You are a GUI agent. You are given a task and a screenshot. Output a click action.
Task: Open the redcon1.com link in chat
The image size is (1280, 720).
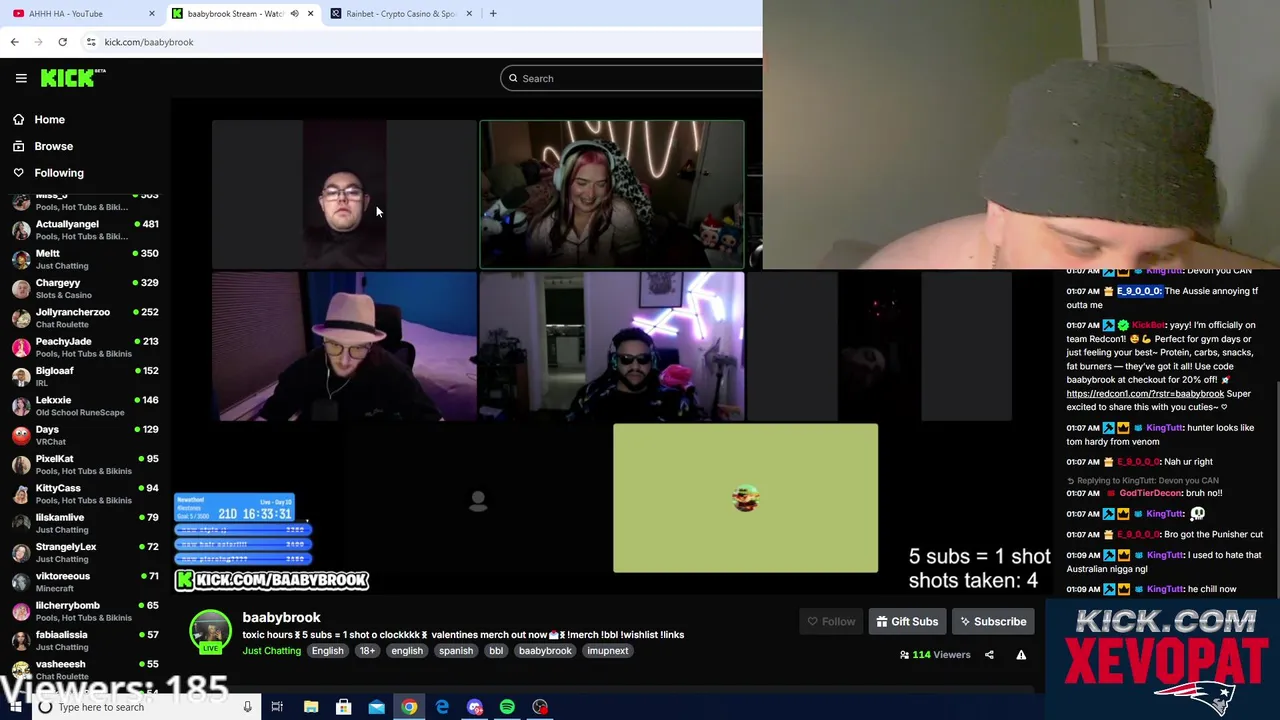point(1145,394)
